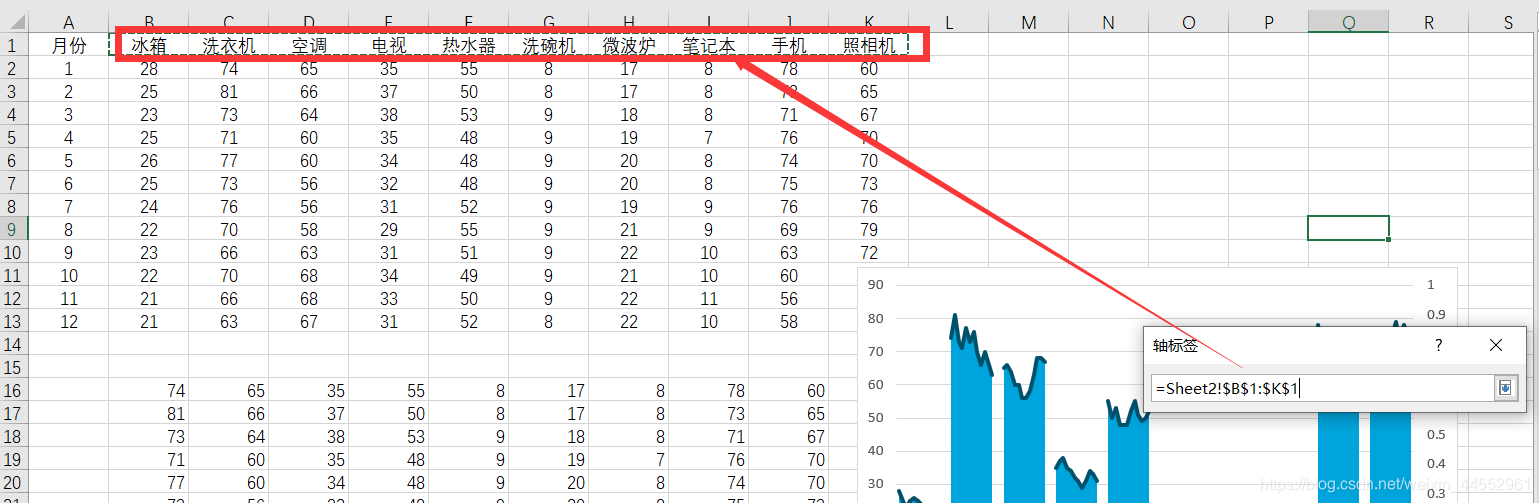Click the active cell Q9
The width and height of the screenshot is (1539, 503).
[x=1348, y=228]
